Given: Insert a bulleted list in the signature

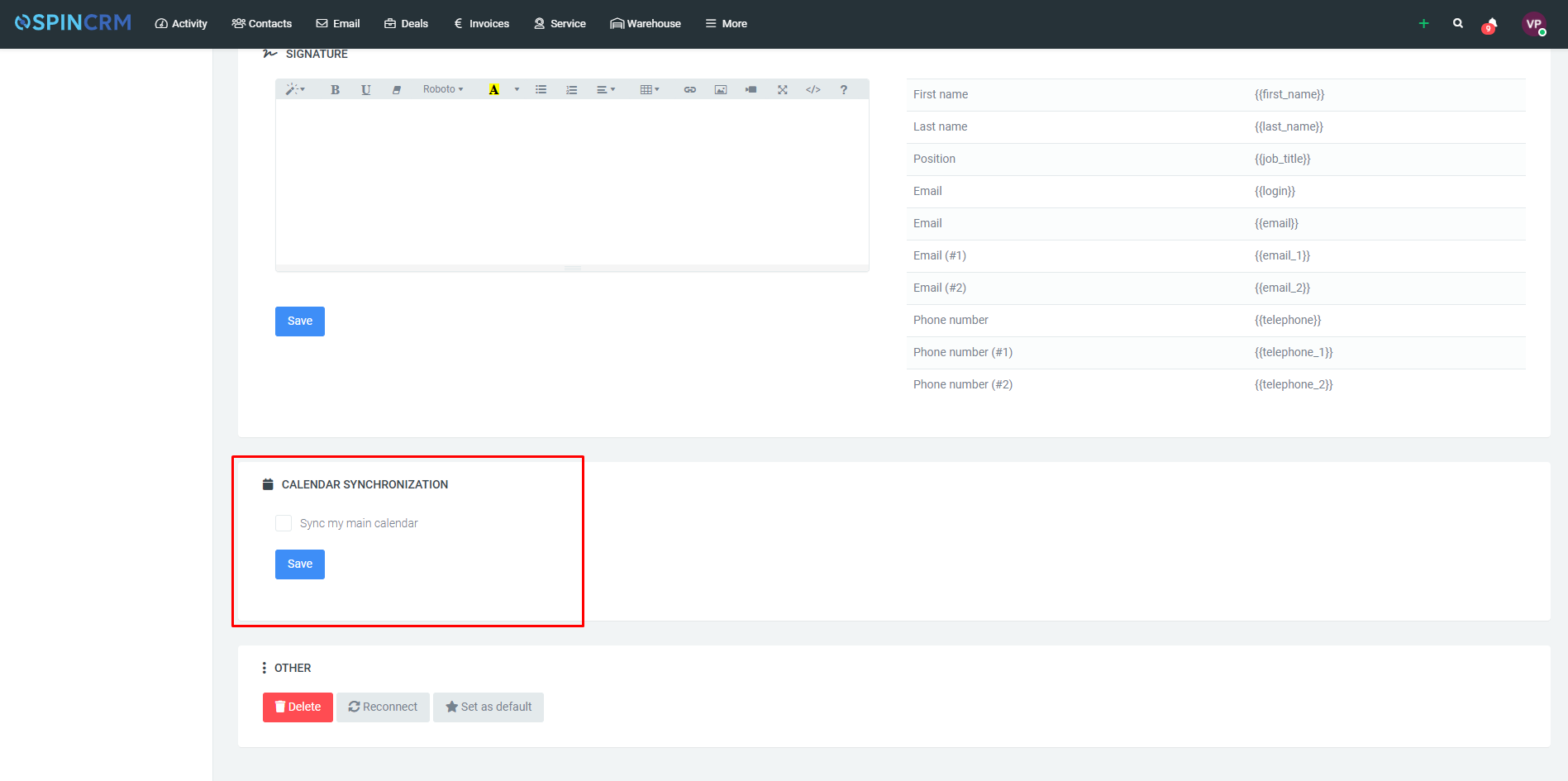Looking at the screenshot, I should point(541,88).
